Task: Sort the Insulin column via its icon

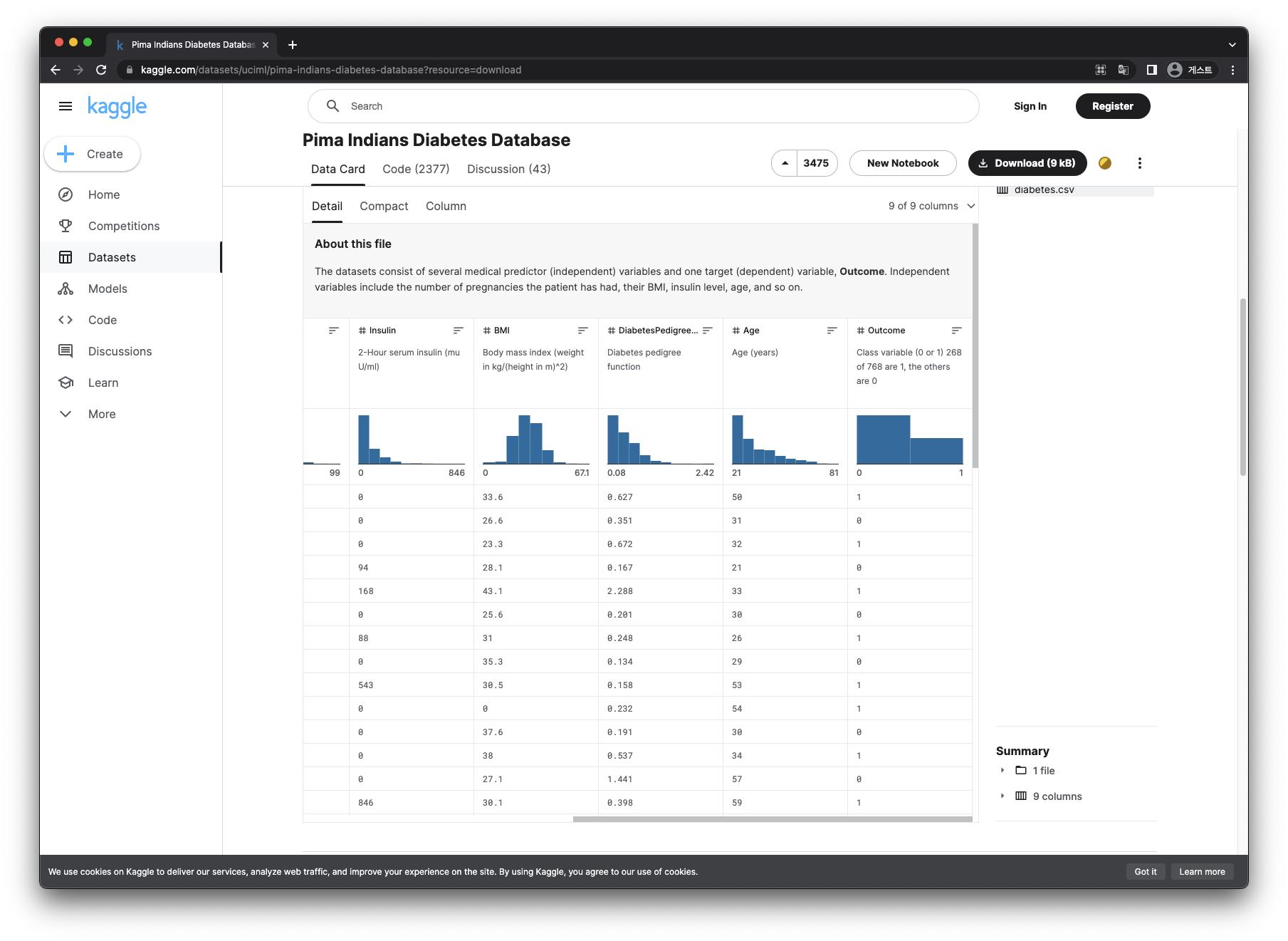Action: pyautogui.click(x=458, y=331)
